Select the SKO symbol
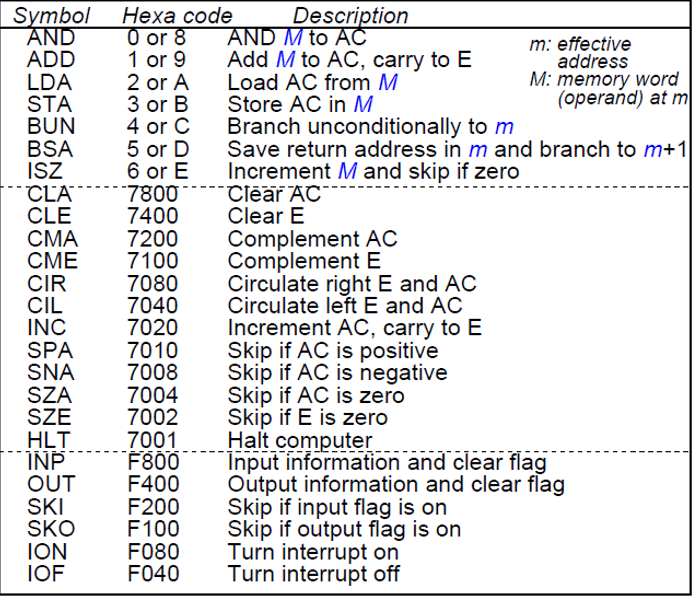 (51, 529)
